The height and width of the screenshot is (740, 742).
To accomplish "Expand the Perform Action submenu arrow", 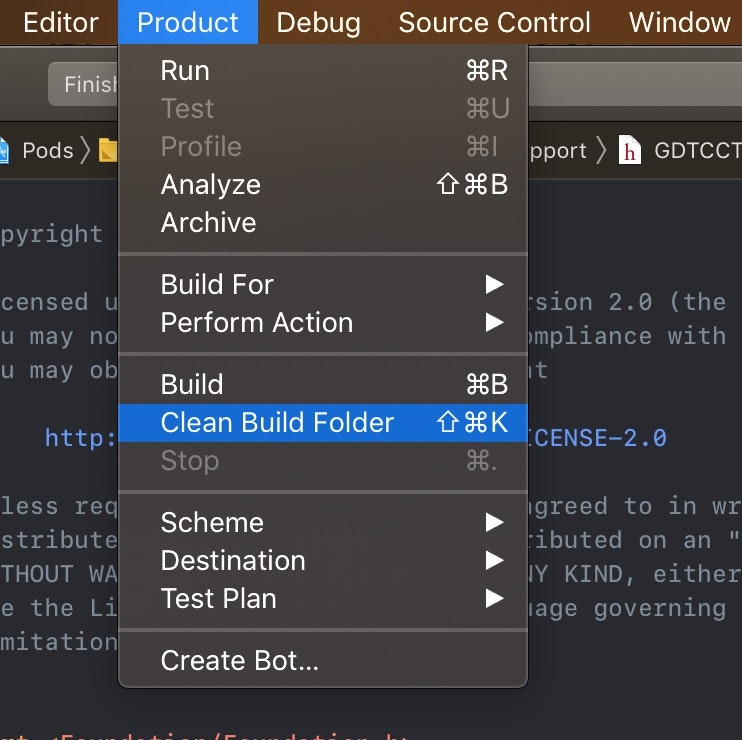I will click(494, 323).
